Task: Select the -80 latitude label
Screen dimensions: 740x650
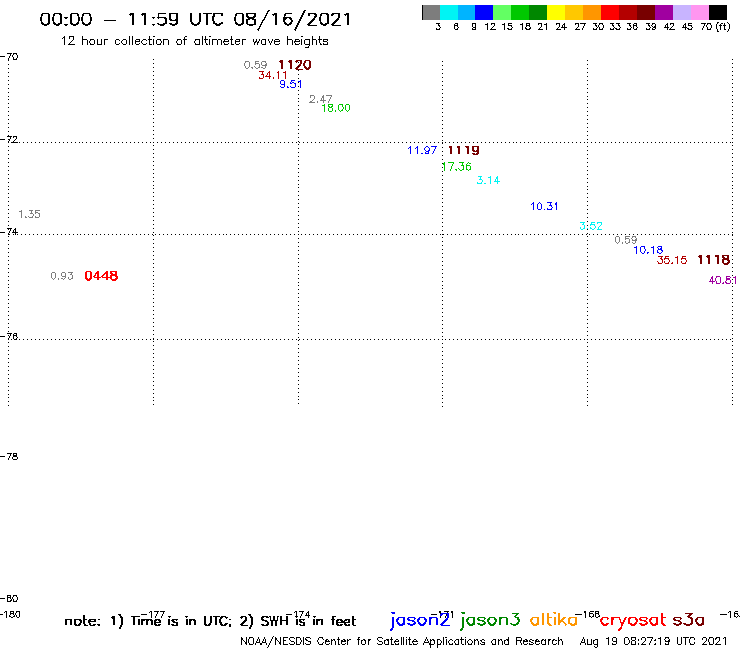Action: [9, 599]
